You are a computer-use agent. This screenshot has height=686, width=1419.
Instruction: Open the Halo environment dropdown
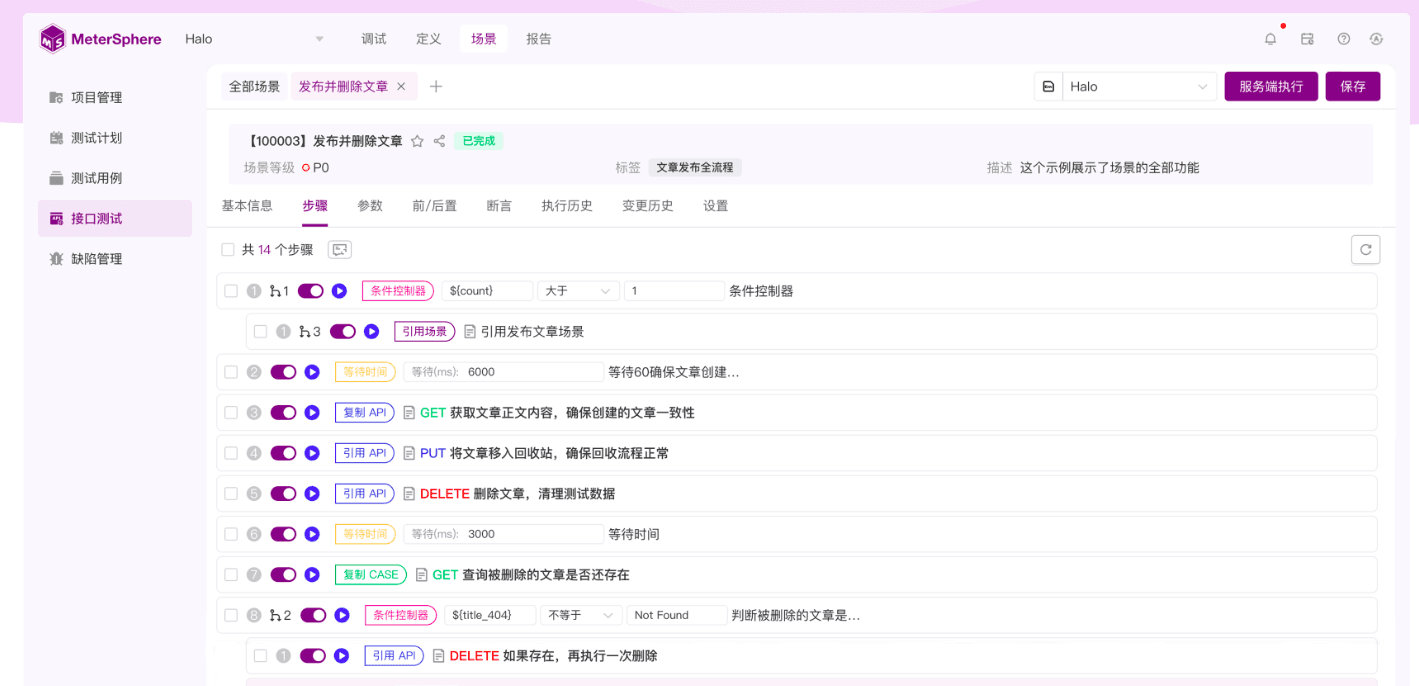click(1139, 87)
